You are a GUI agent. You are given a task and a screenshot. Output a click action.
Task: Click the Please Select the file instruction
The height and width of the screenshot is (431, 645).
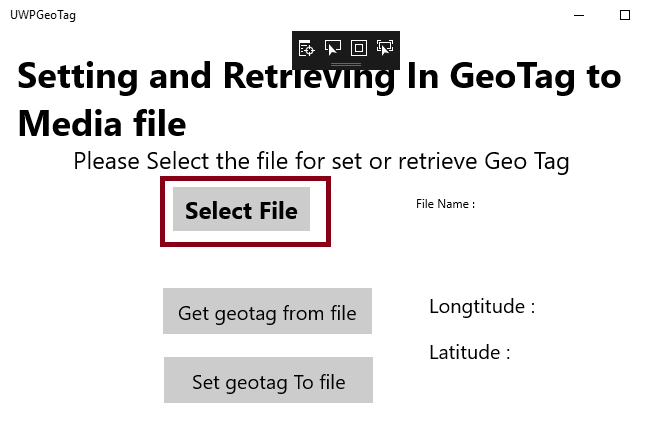321,161
